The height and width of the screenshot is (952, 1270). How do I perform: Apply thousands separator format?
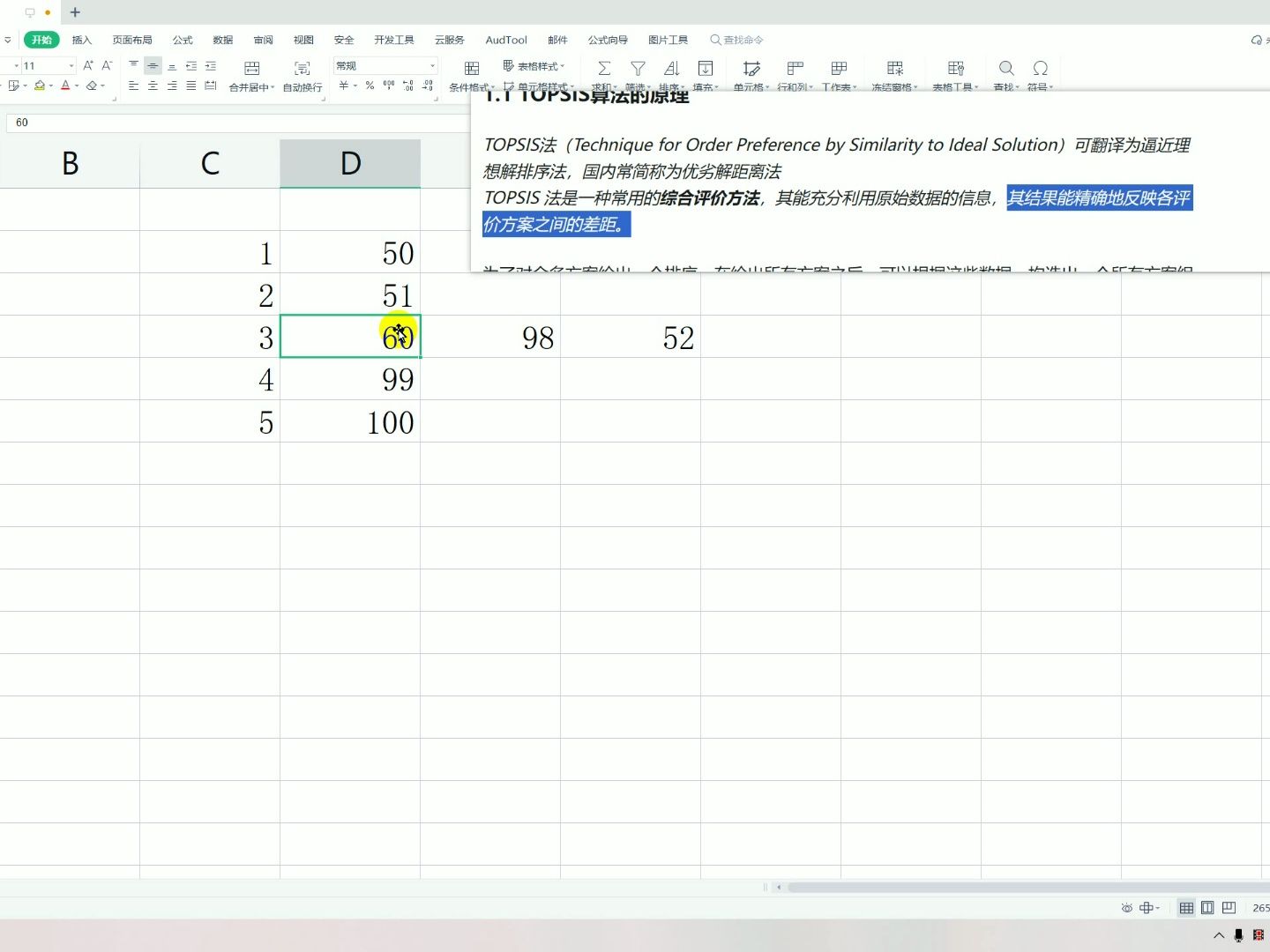(389, 86)
